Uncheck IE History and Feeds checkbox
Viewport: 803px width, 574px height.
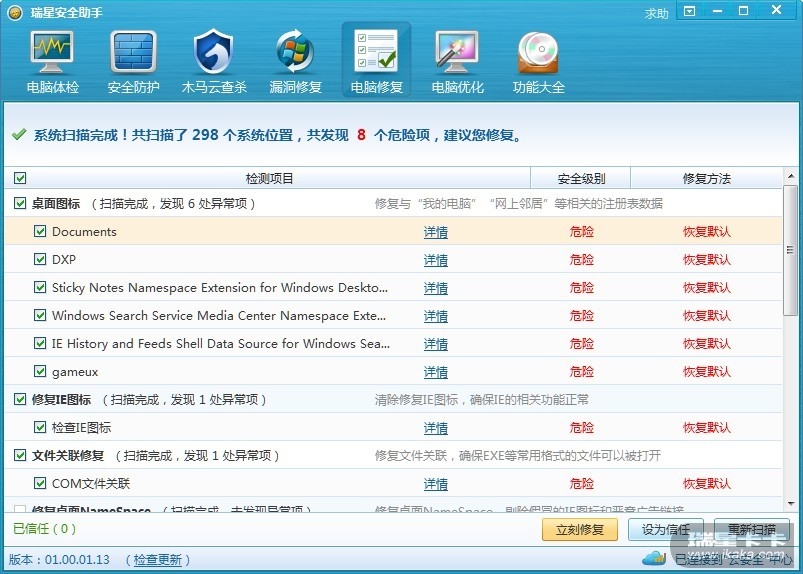pyautogui.click(x=40, y=343)
